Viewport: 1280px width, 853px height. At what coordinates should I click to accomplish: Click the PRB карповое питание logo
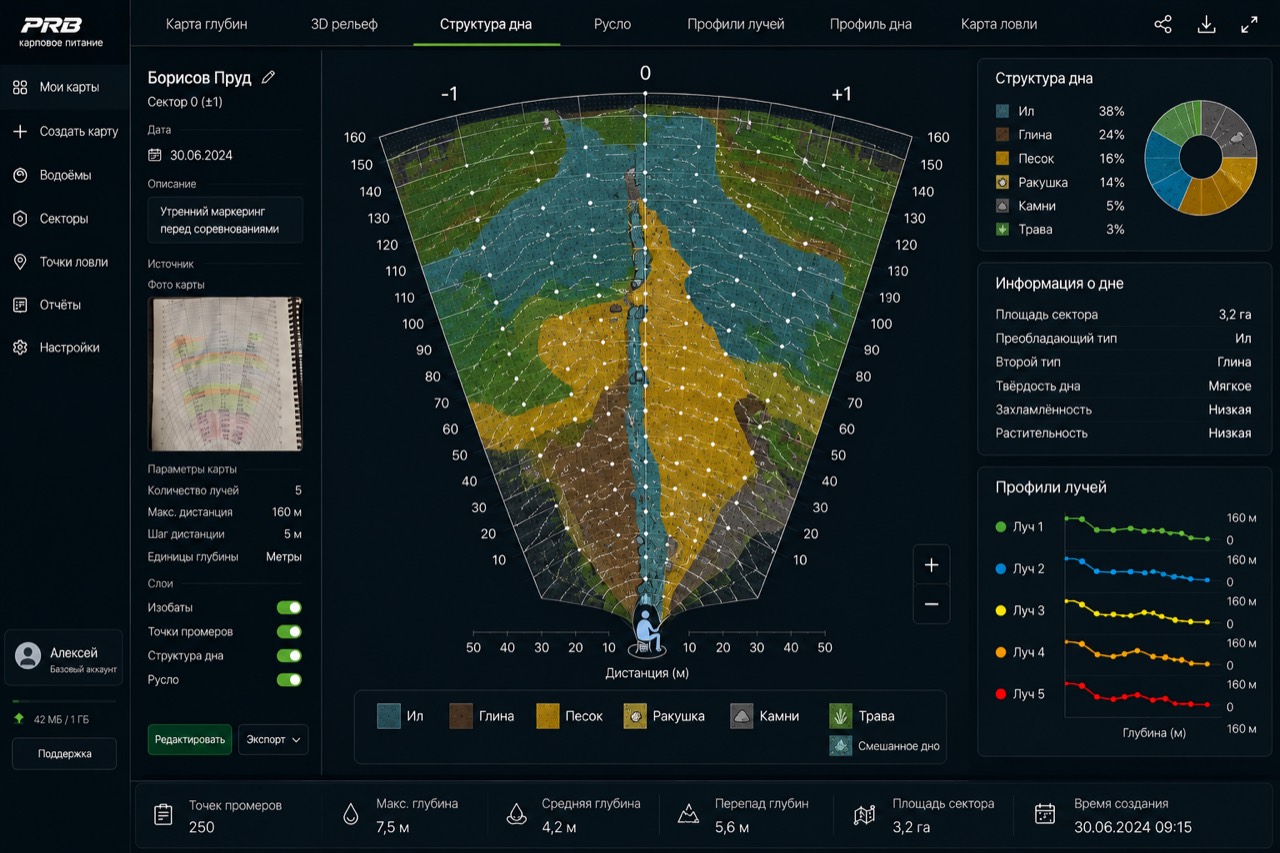[60, 31]
